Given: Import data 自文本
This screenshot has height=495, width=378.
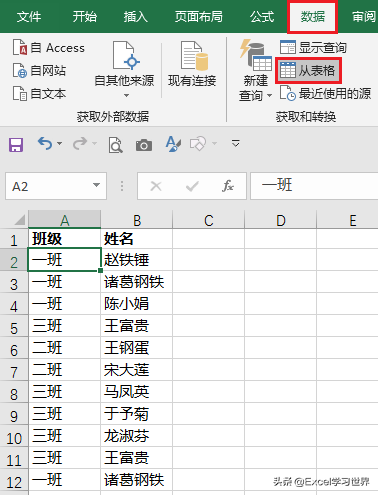Looking at the screenshot, I should point(39,93).
